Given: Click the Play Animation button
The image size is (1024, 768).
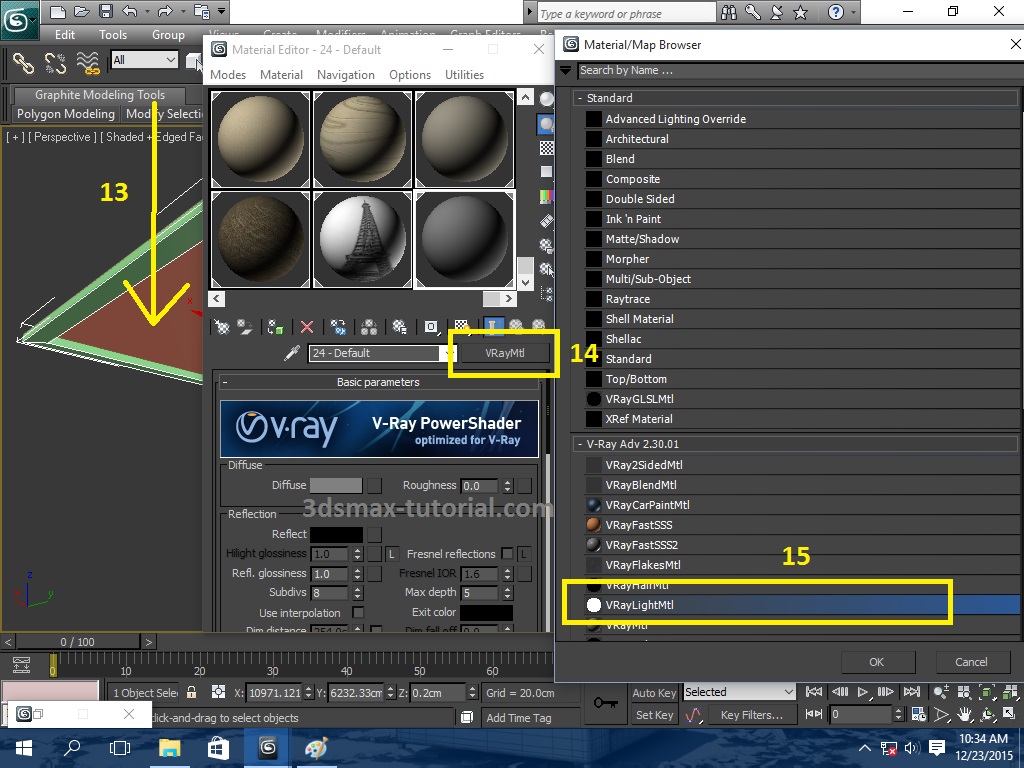Looking at the screenshot, I should click(x=863, y=692).
